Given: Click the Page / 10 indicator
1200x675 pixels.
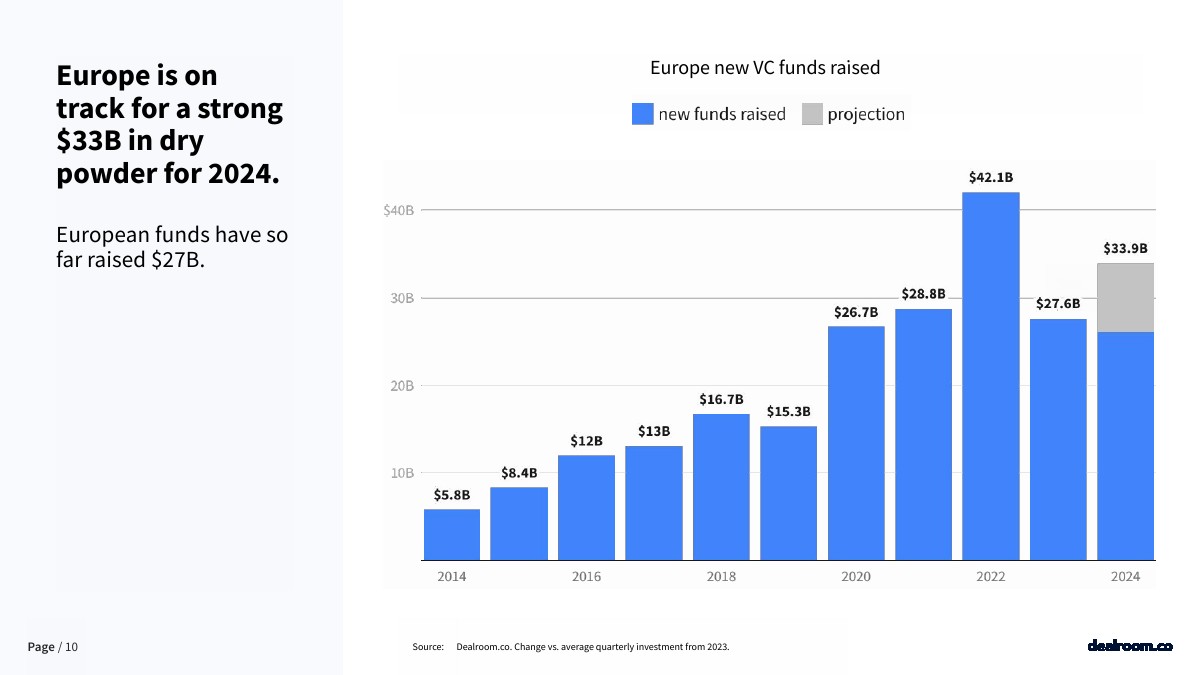Looking at the screenshot, I should pos(53,647).
